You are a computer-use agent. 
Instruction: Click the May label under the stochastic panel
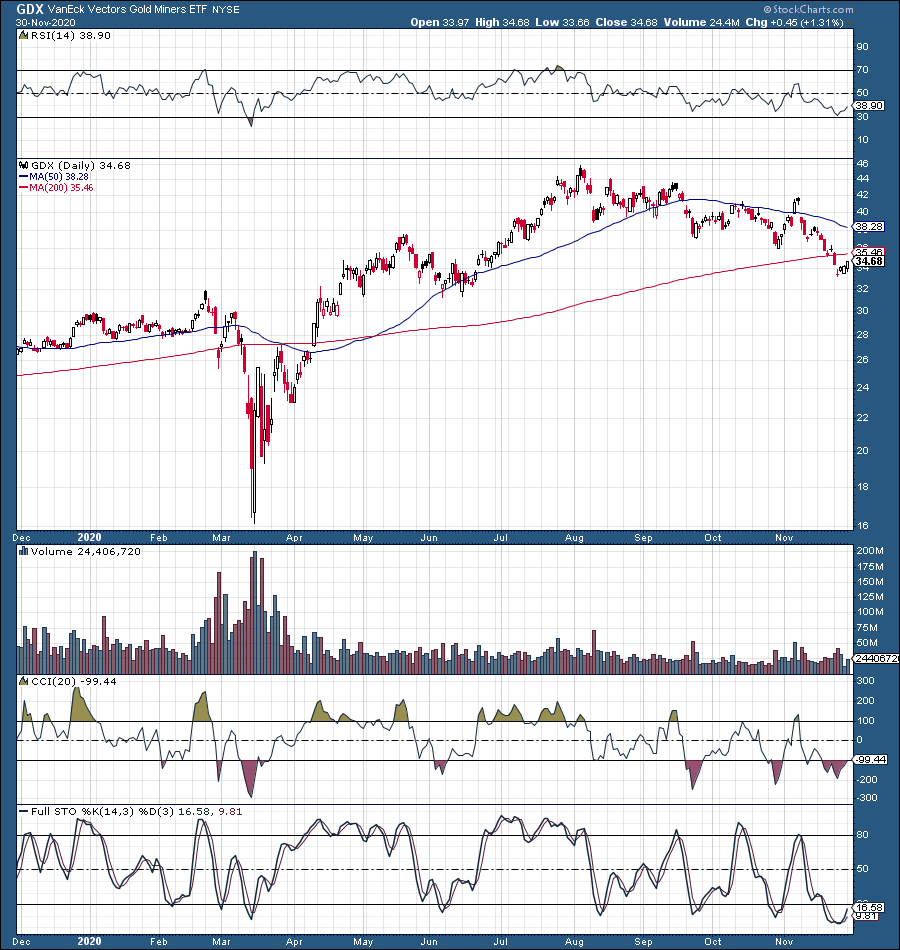(x=363, y=942)
